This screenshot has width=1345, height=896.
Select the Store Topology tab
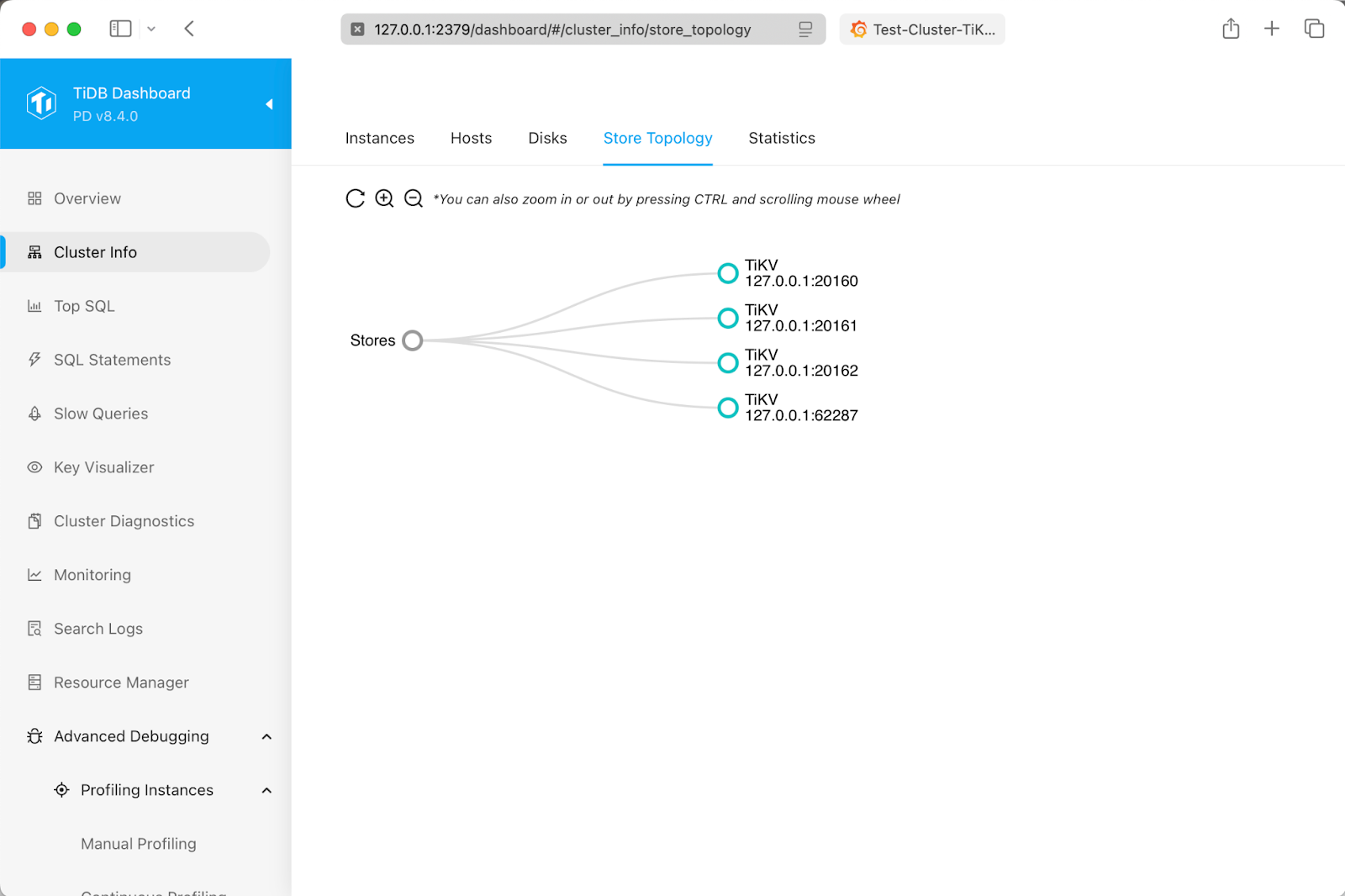click(657, 138)
